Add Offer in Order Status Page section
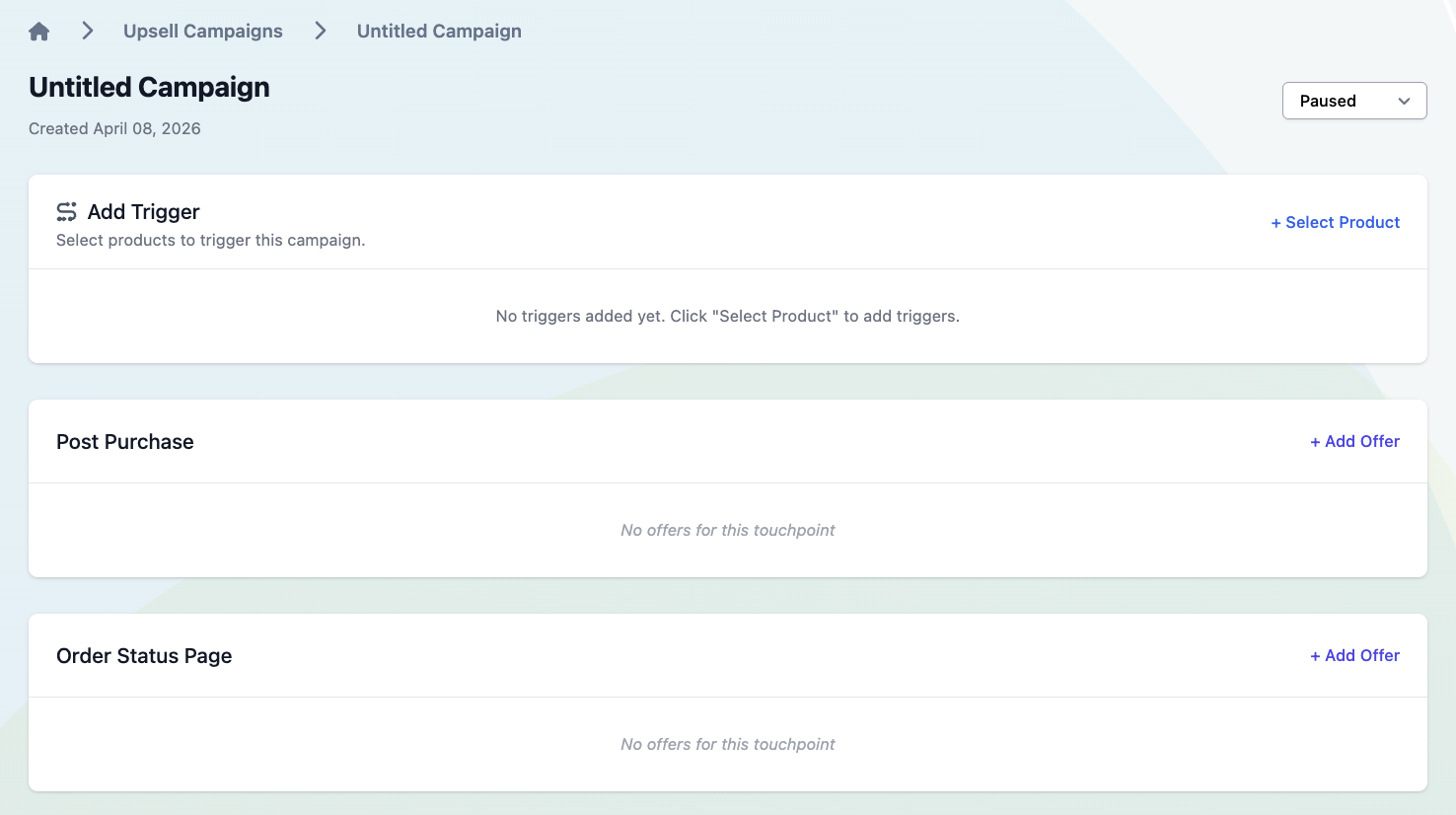 click(x=1355, y=655)
